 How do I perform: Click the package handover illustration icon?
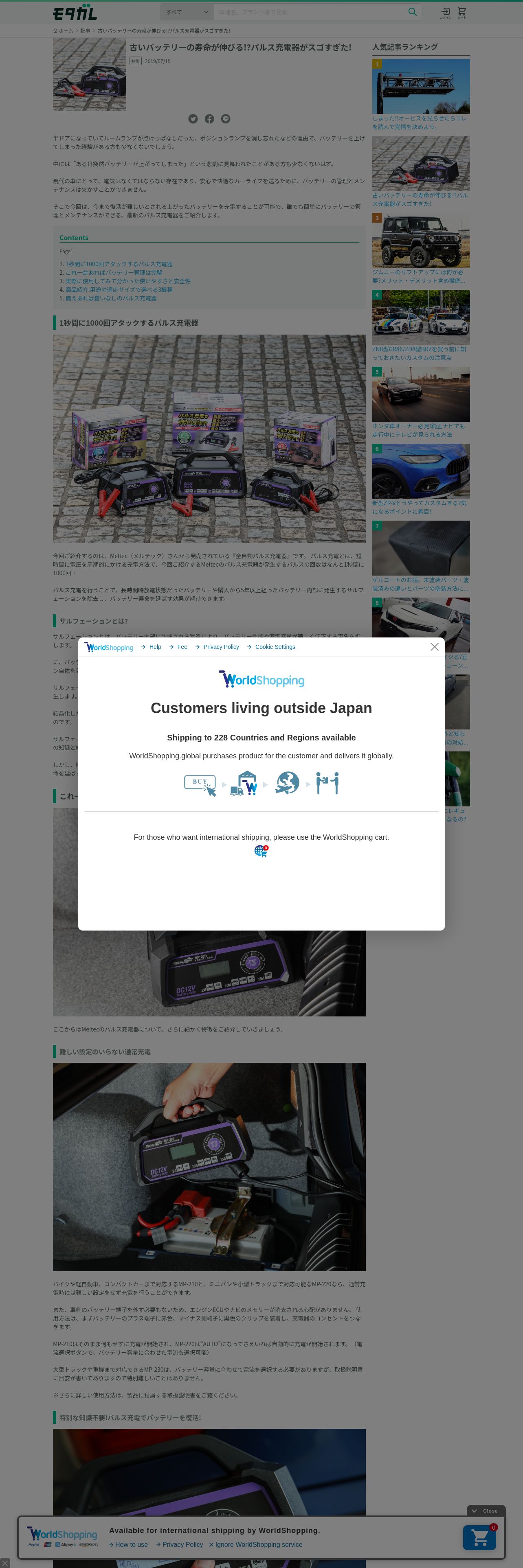(x=327, y=784)
